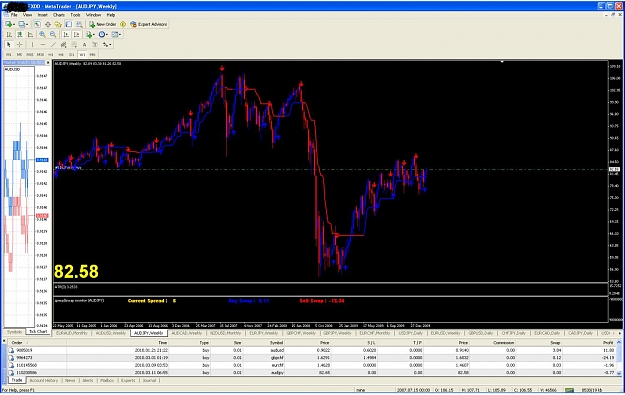Open the File menu
This screenshot has width=625, height=395.
click(14, 15)
